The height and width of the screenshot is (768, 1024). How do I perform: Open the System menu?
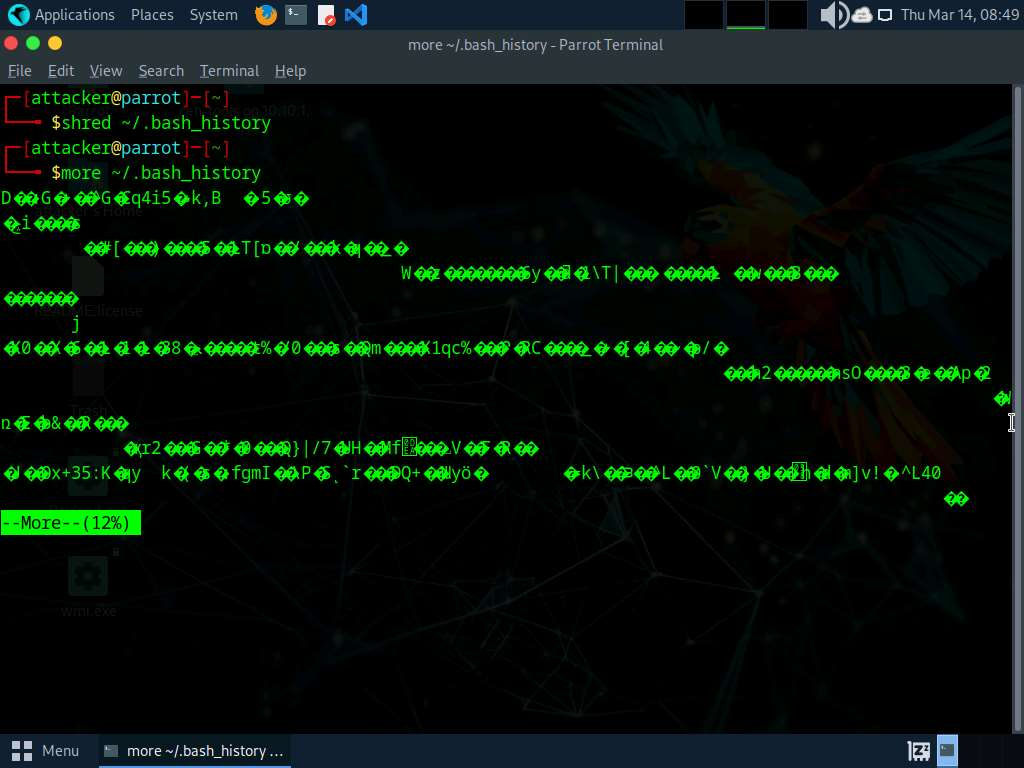pos(213,15)
